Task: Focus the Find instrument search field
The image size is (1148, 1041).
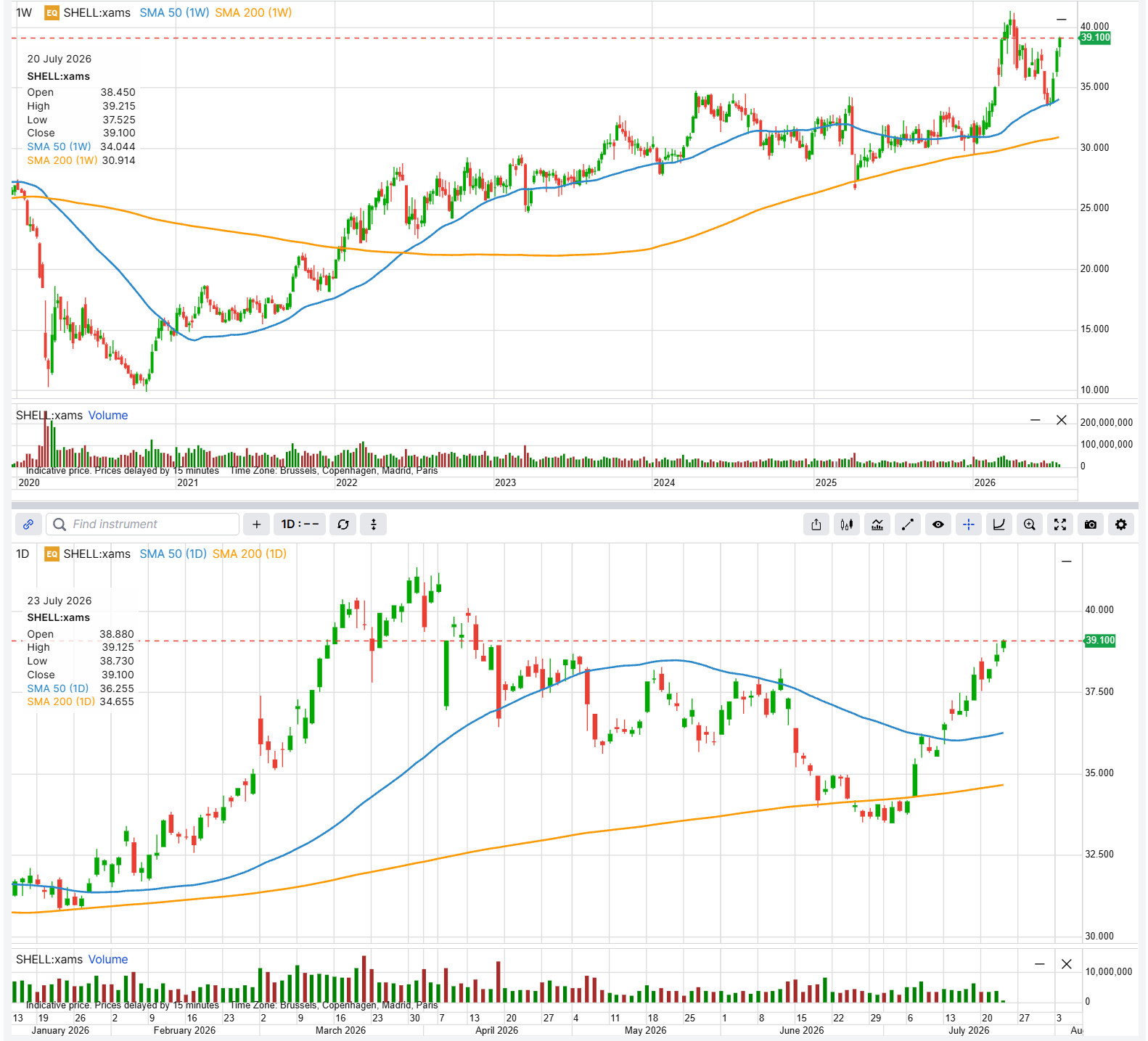Action: coord(143,524)
